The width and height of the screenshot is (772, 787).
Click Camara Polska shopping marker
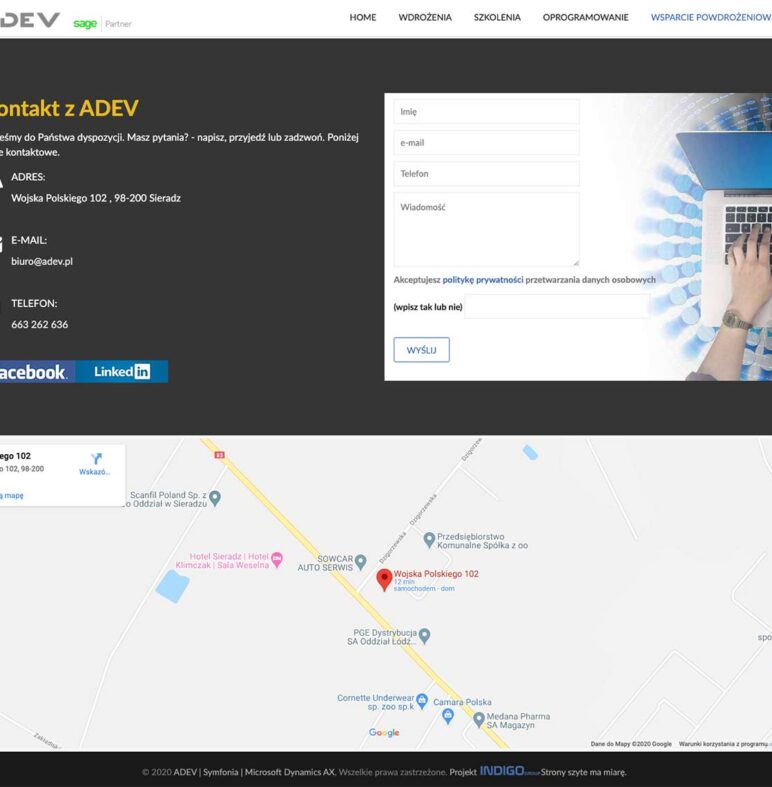(x=448, y=716)
